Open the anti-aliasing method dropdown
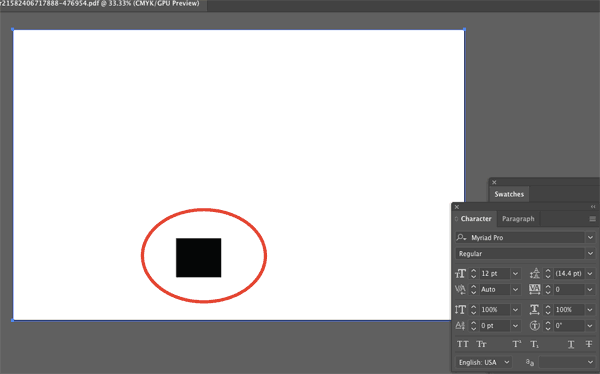The width and height of the screenshot is (600, 374). click(x=567, y=362)
